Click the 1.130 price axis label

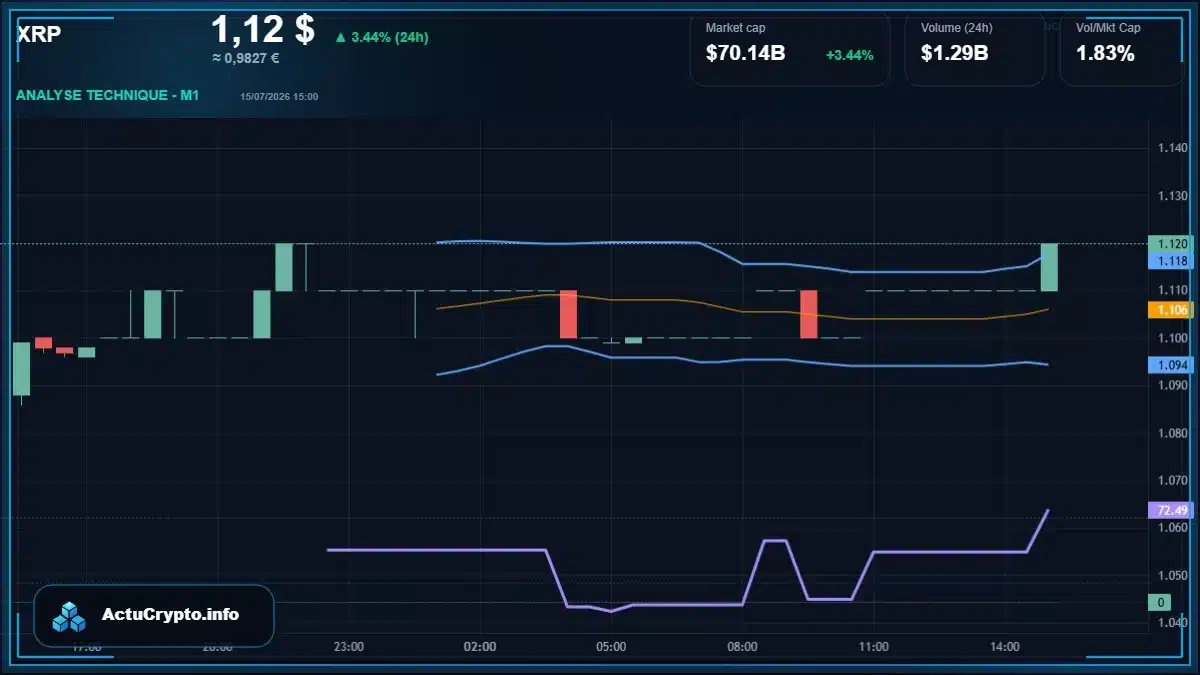click(1172, 196)
